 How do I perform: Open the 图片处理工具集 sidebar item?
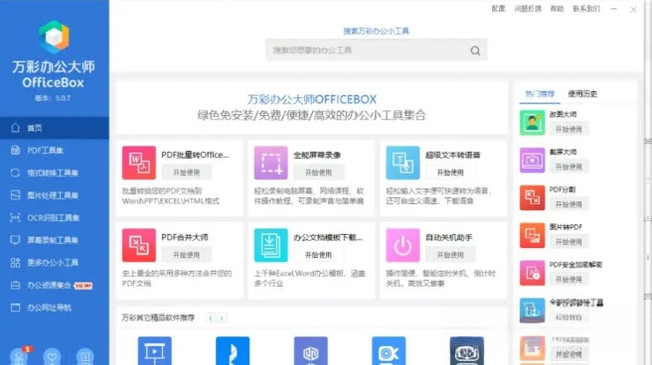(54, 195)
